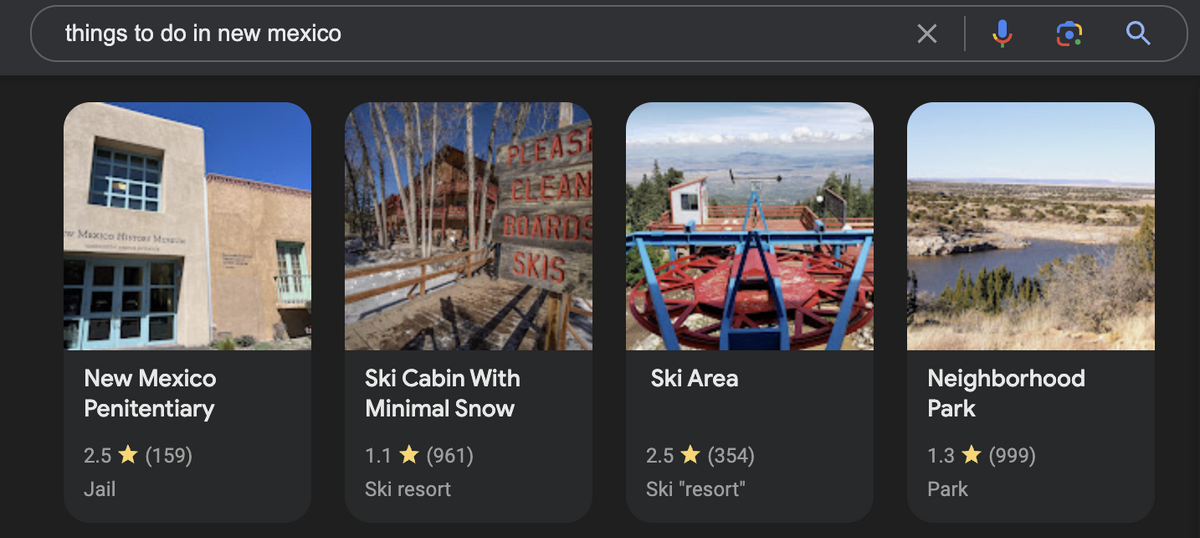Open Ski Cabin With Minimal Snow link
1200x538 pixels.
coord(441,393)
